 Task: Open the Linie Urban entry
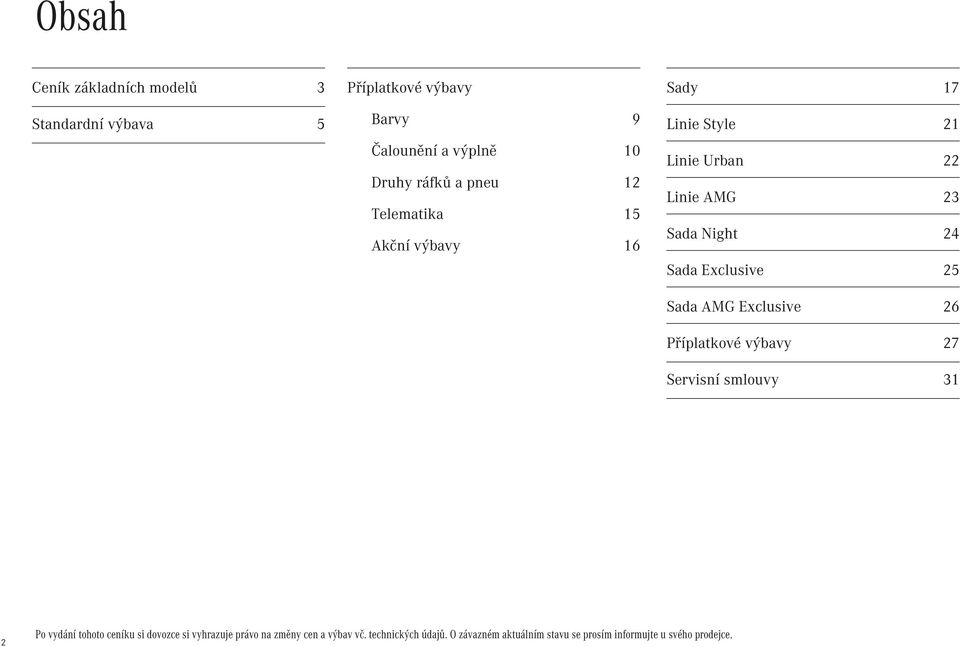pos(812,160)
